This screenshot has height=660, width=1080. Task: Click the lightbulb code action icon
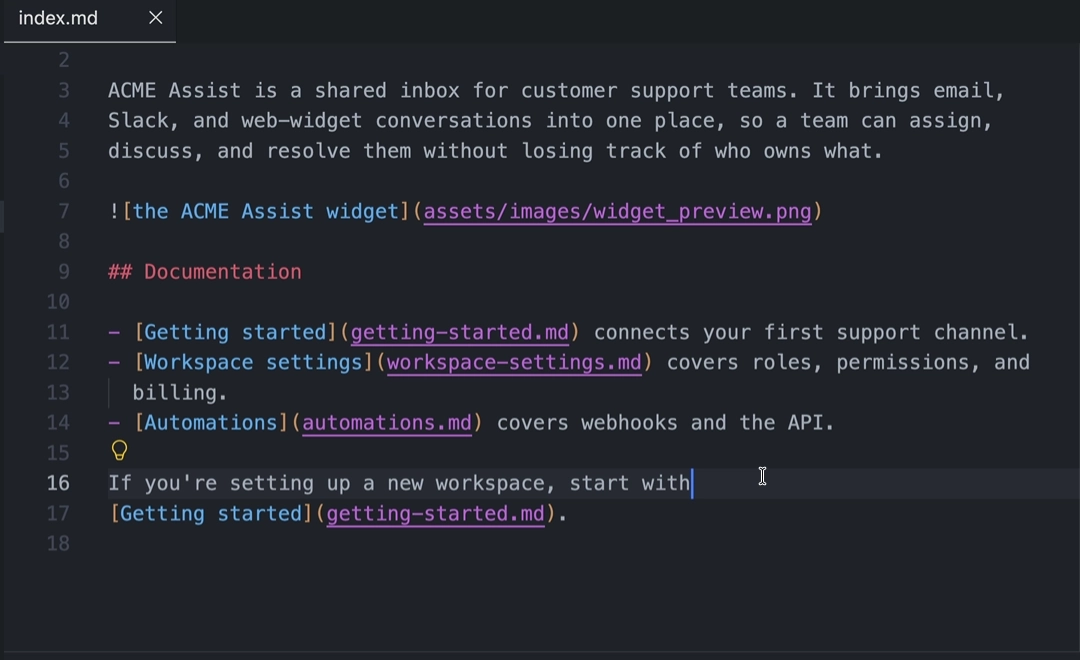119,451
